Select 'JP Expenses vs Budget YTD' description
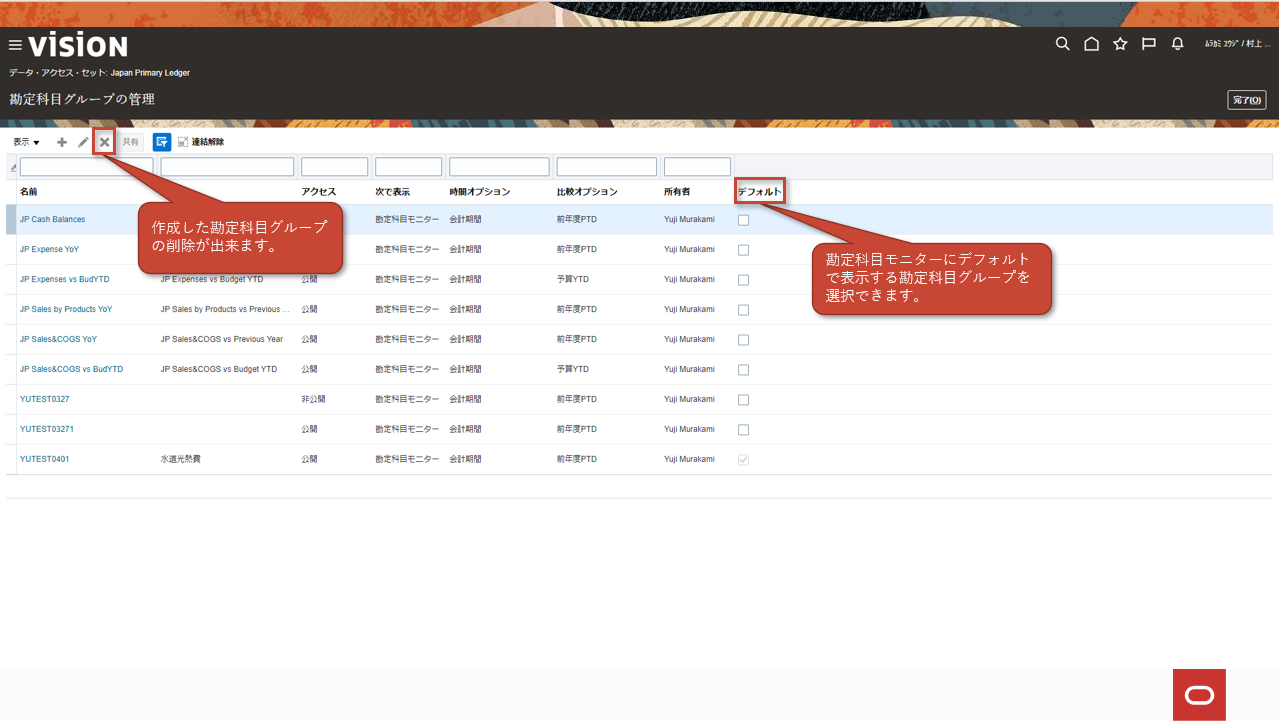Screen dimensions: 1279x721 point(212,279)
